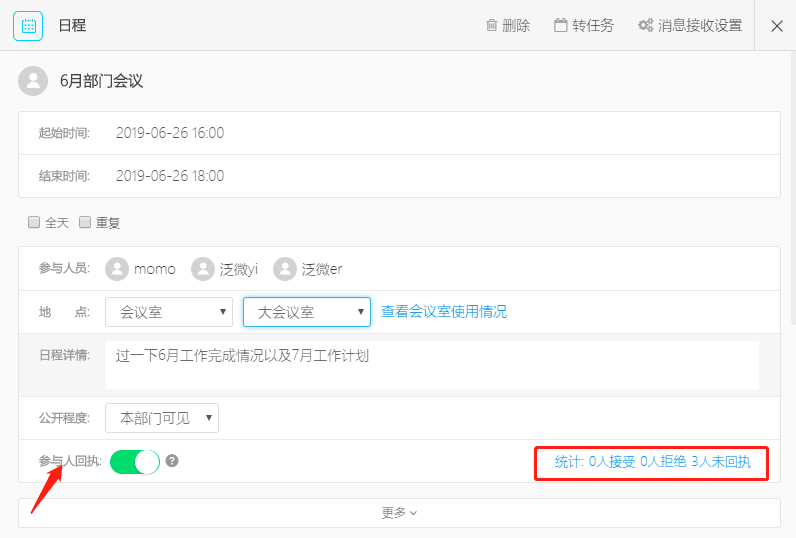This screenshot has height=538, width=796.
Task: Open the 查看会议室使用情况 link
Action: pos(444,312)
